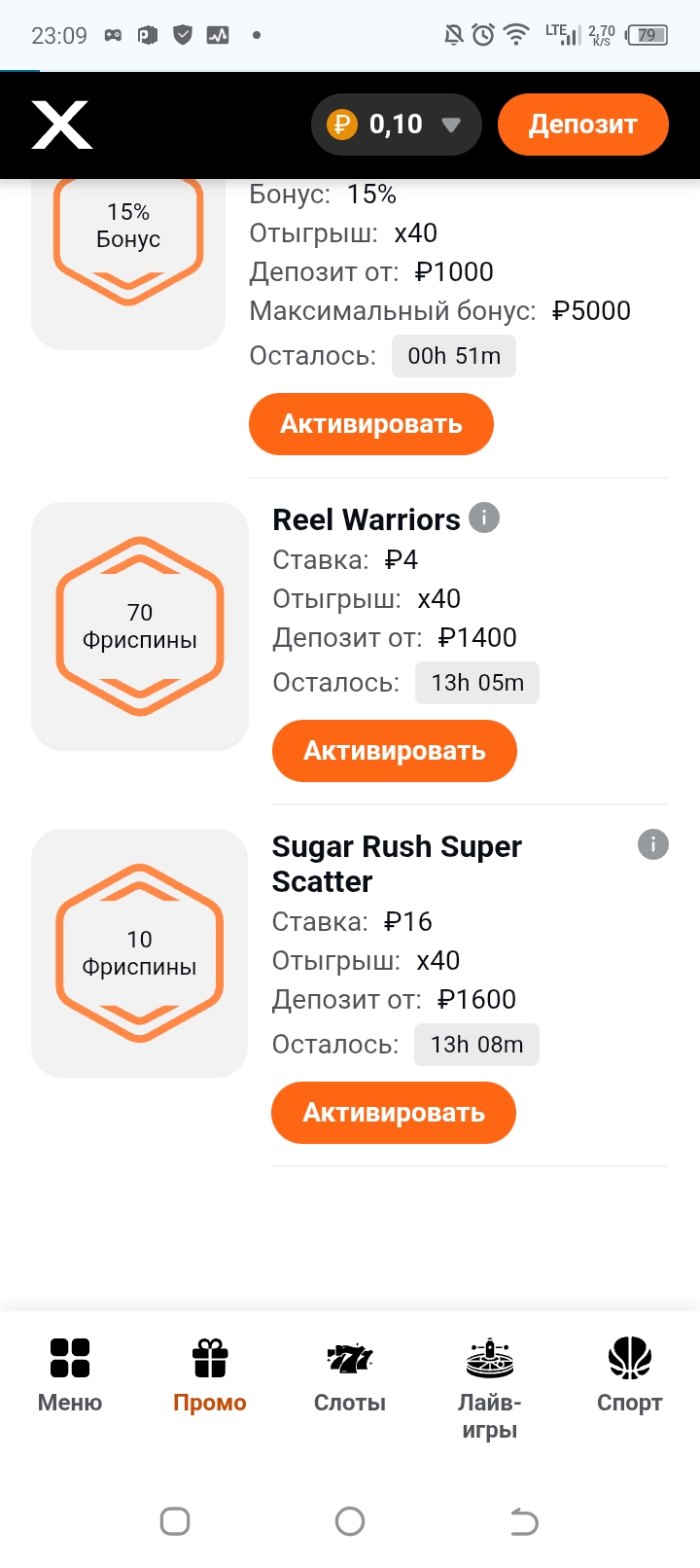Tap the 10 Фриспины hexagon badge
The image size is (700, 1568).
tap(140, 953)
